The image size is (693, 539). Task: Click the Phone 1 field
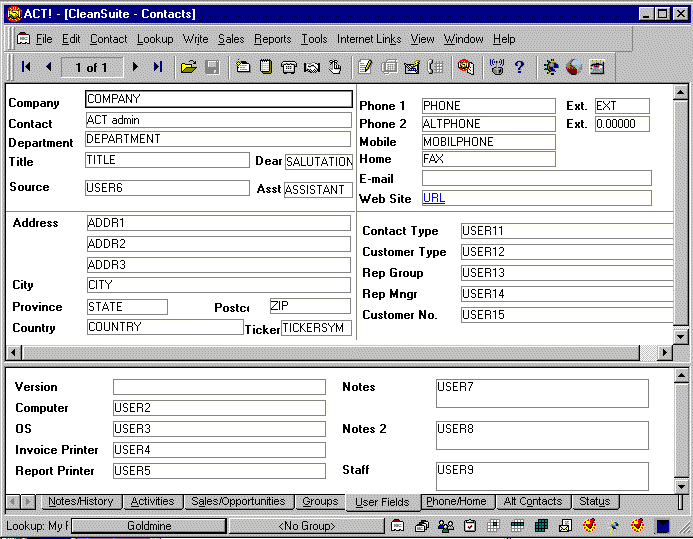[488, 106]
